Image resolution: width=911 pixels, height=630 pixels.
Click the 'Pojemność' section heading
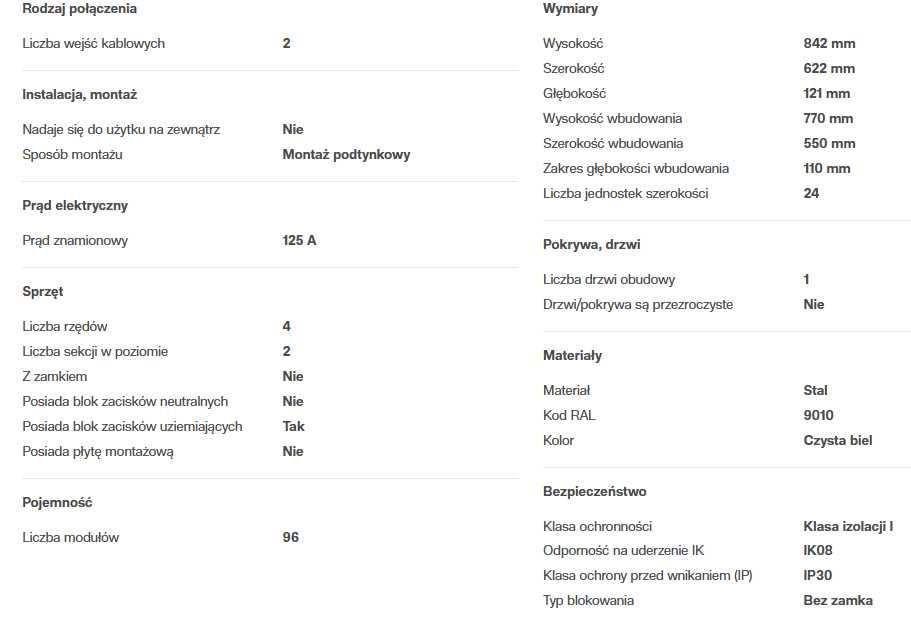(57, 503)
